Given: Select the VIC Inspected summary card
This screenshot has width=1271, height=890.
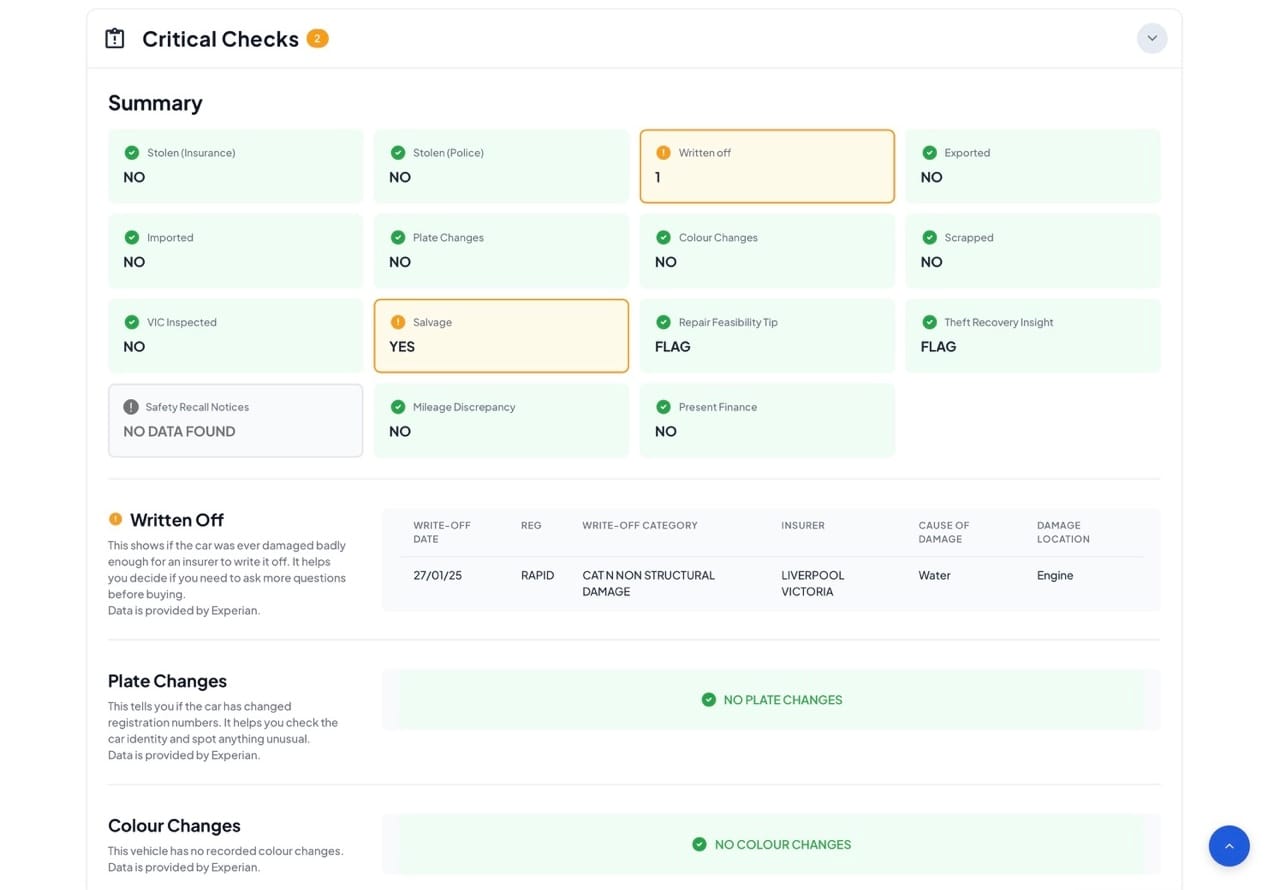Looking at the screenshot, I should pos(235,336).
